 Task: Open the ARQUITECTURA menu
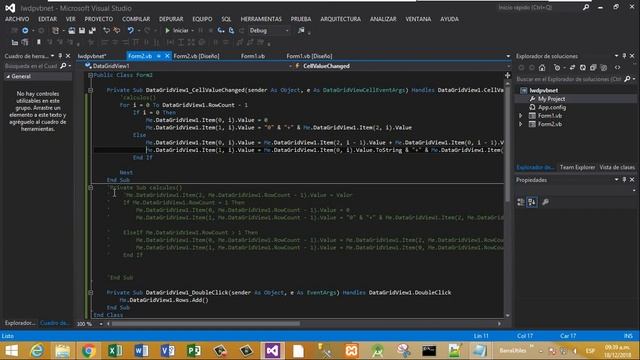coord(340,19)
